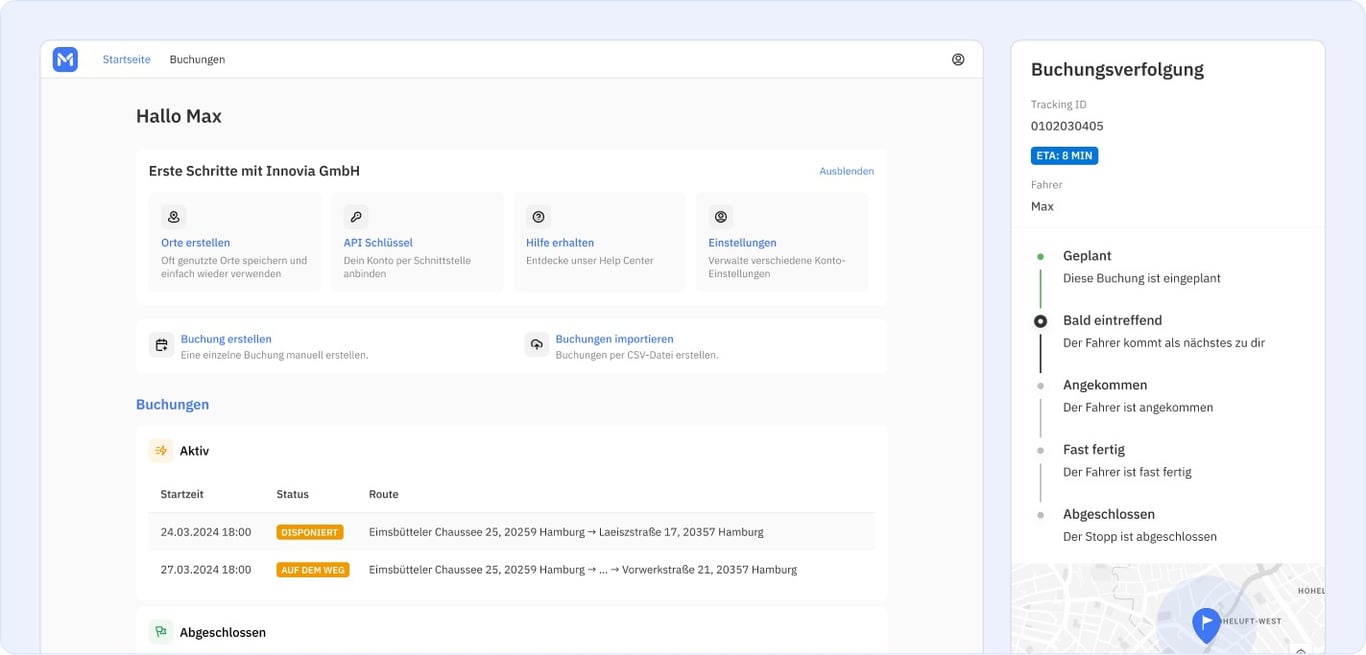Click the Abgeschlossen section title in bookings
The image size is (1366, 655).
point(223,633)
